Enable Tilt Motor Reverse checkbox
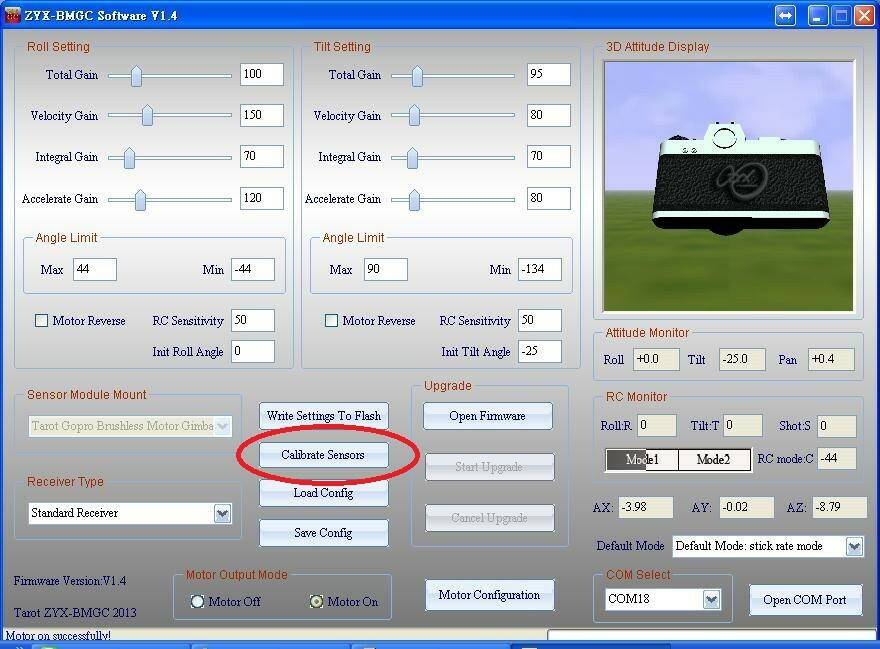 [x=331, y=321]
